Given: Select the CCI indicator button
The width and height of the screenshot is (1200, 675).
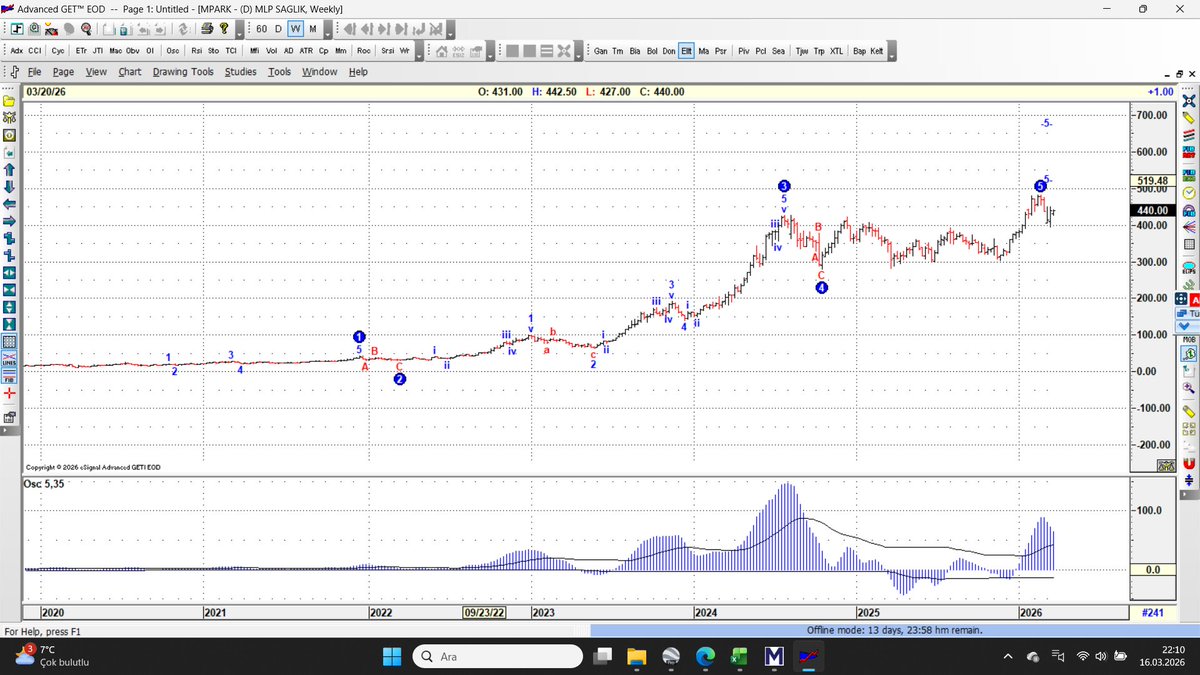Looking at the screenshot, I should 34,50.
